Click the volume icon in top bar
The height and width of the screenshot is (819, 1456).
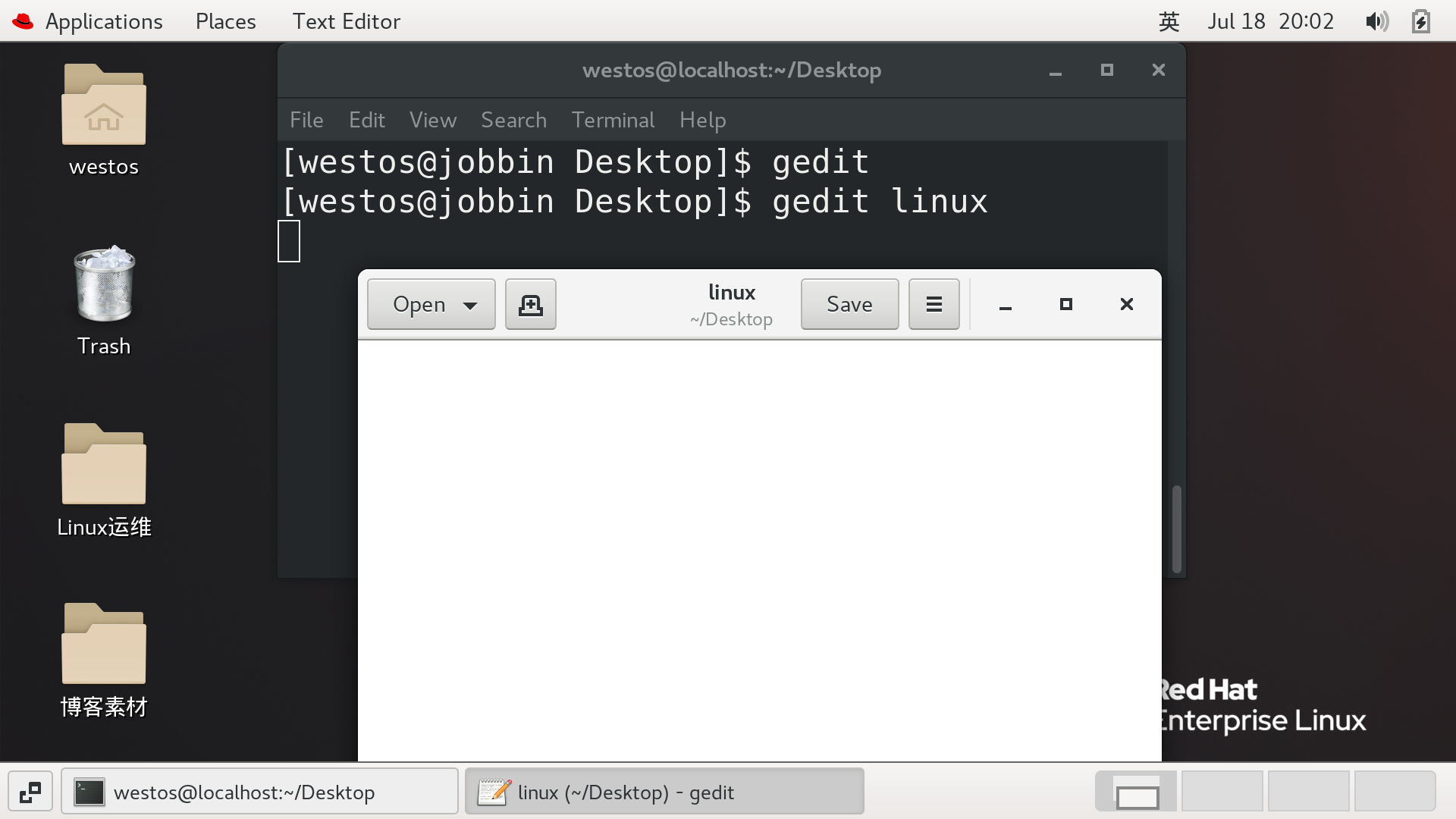coord(1377,21)
